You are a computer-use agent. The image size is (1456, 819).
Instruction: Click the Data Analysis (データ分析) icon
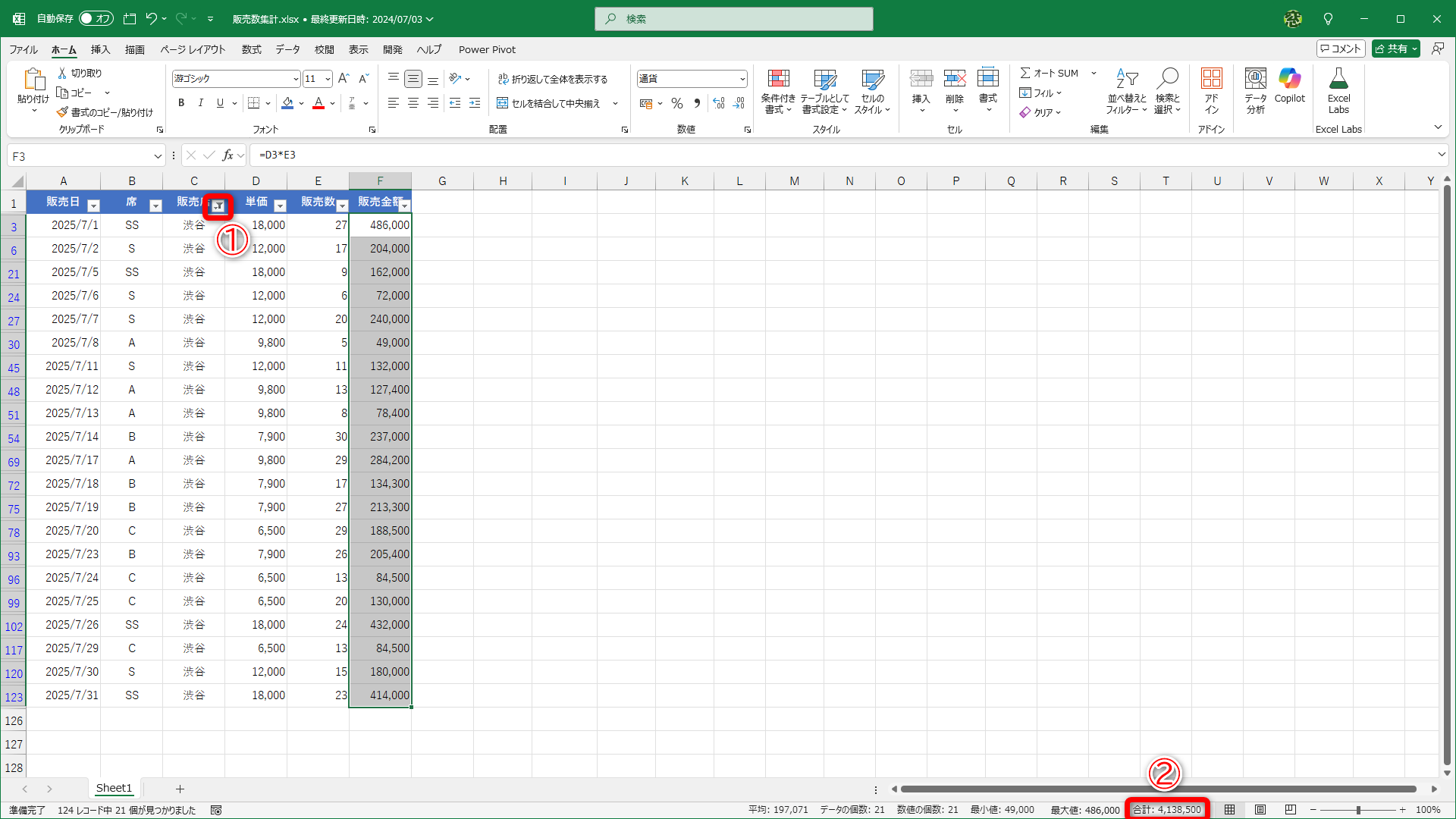pos(1255,79)
